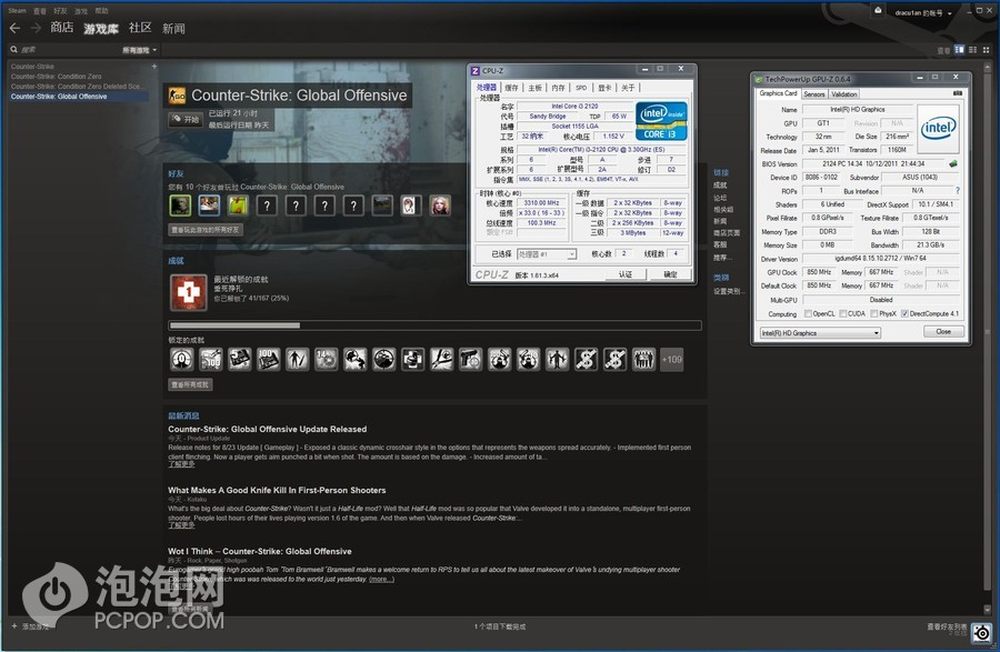The height and width of the screenshot is (652, 1000).
Task: Open the Wot I Think news headline
Action: point(260,551)
